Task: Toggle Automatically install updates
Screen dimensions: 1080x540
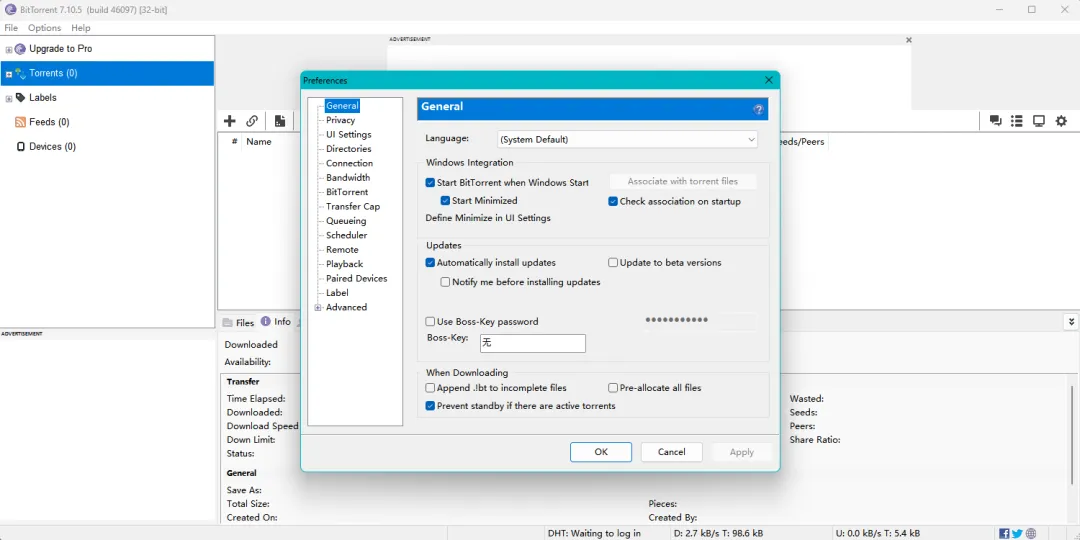Action: (x=430, y=262)
